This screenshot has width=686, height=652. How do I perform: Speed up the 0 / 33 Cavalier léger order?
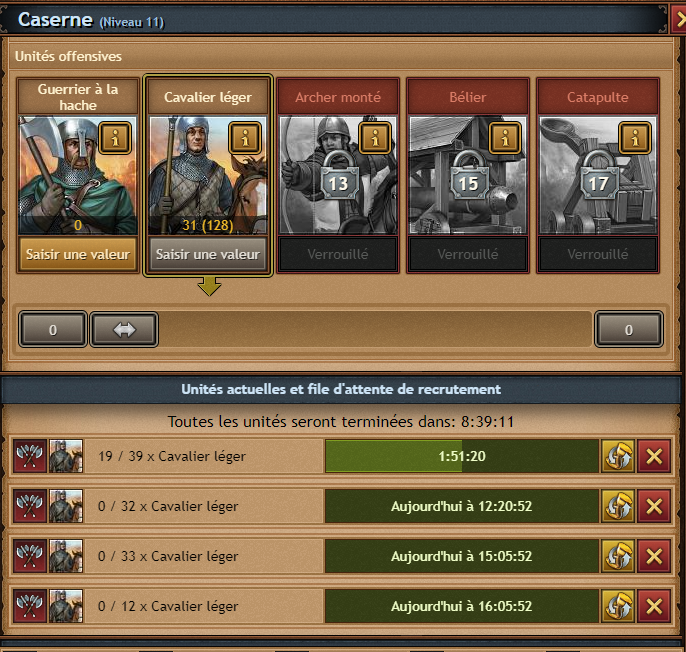(x=618, y=556)
